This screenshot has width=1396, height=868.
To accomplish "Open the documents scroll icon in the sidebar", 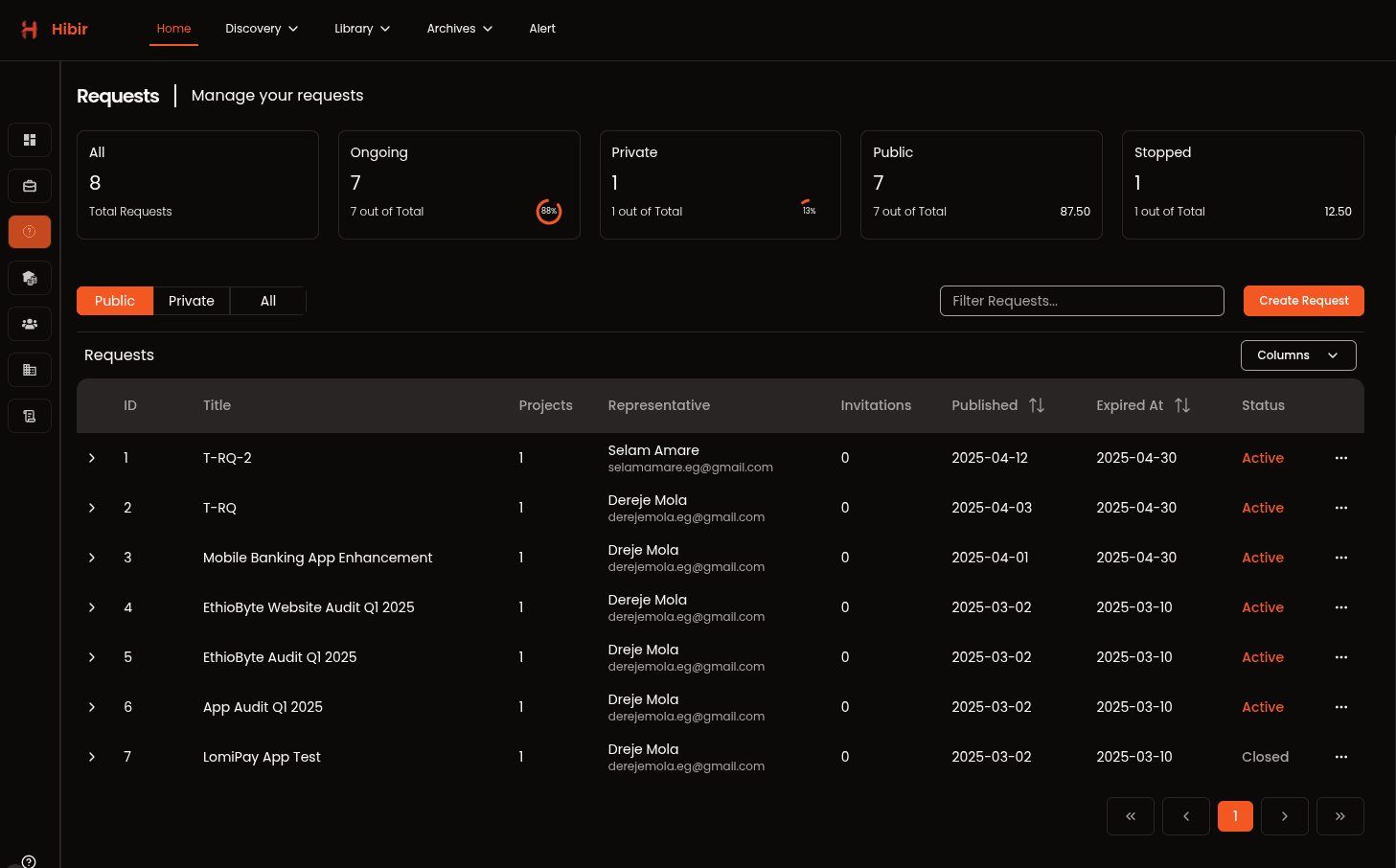I will 30,416.
